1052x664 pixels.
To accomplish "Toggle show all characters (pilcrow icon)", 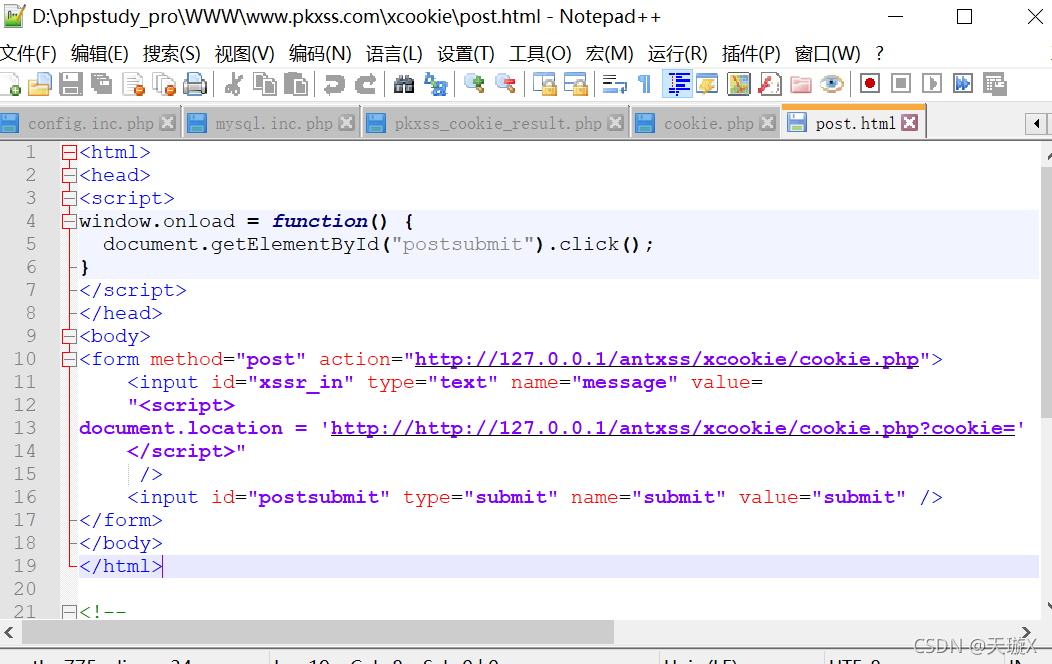I will coord(645,85).
